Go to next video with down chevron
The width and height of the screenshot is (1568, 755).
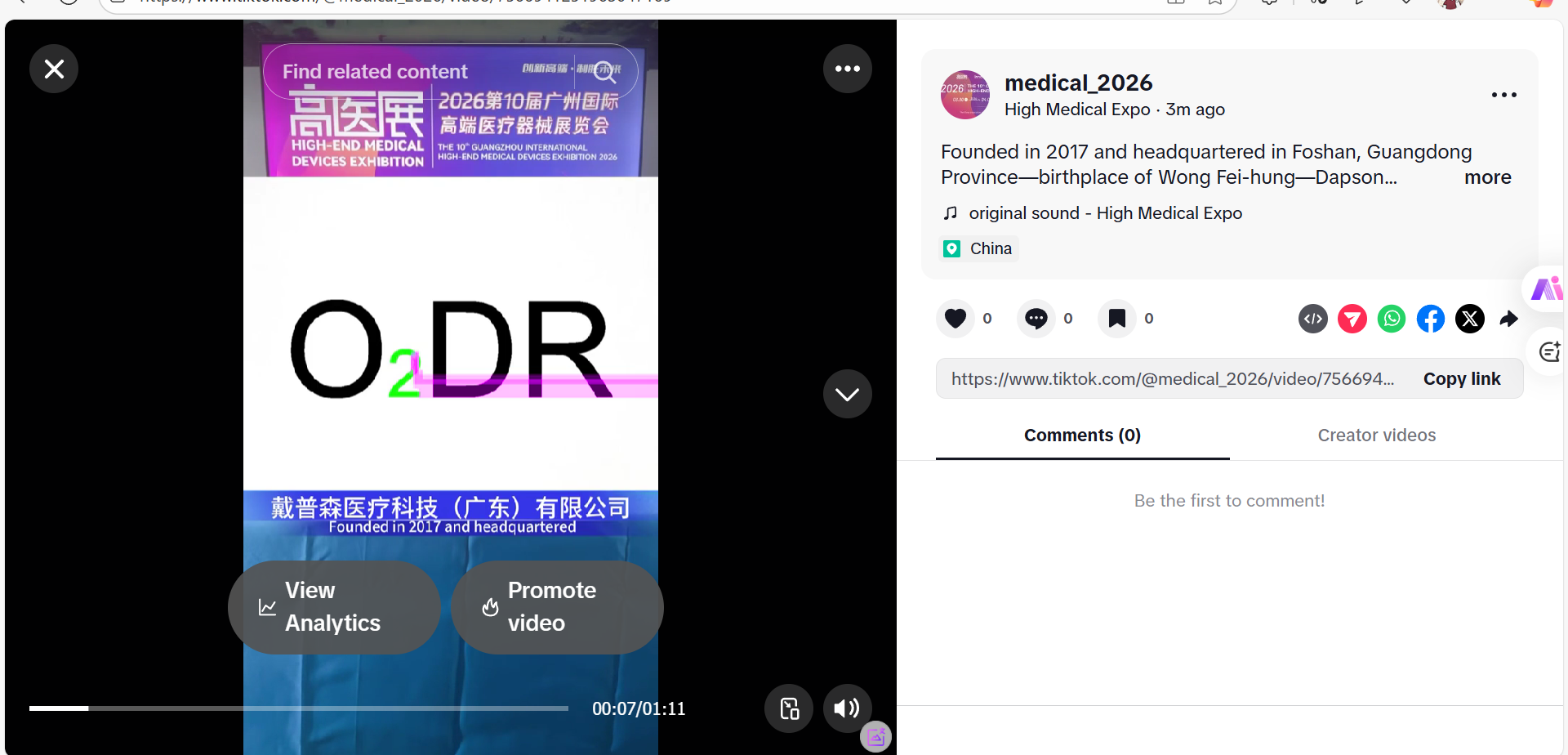tap(847, 394)
